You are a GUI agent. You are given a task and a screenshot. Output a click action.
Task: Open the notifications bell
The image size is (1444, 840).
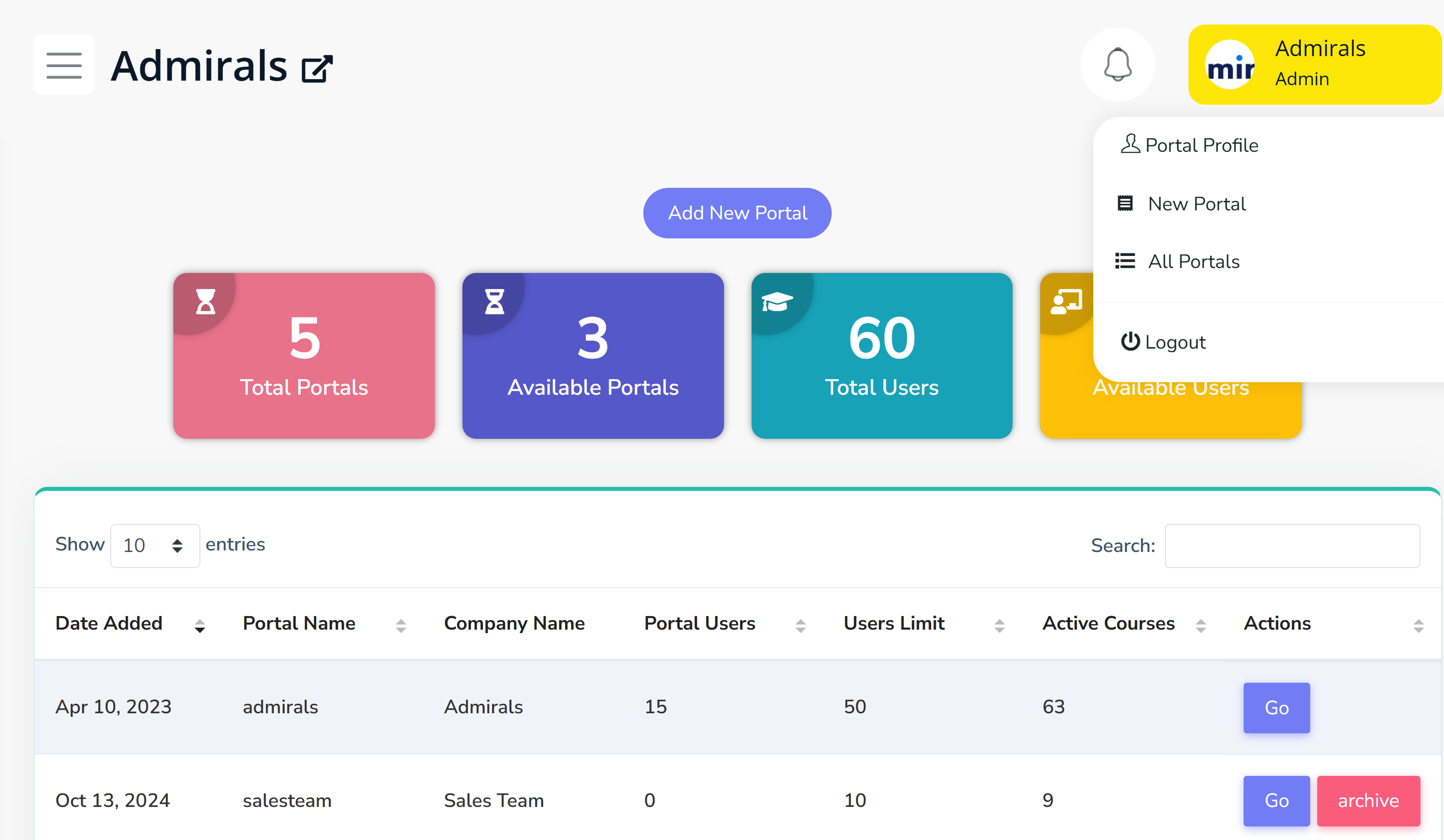[1117, 65]
